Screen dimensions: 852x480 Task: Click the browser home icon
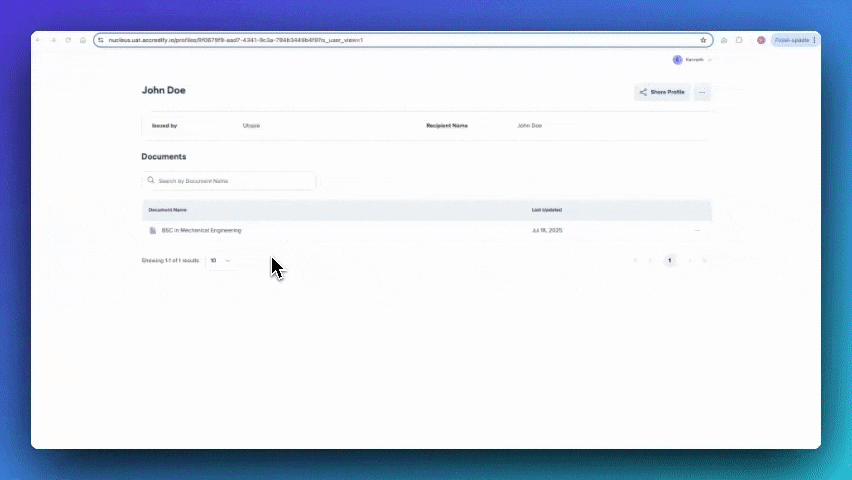(x=83, y=40)
